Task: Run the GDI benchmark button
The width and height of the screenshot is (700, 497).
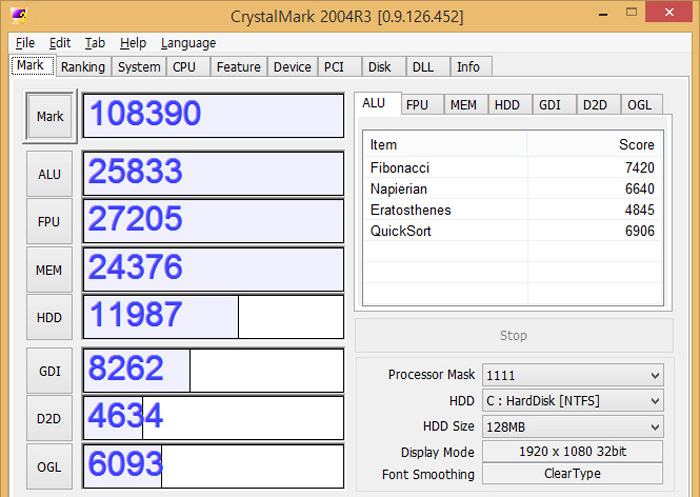Action: click(x=49, y=371)
